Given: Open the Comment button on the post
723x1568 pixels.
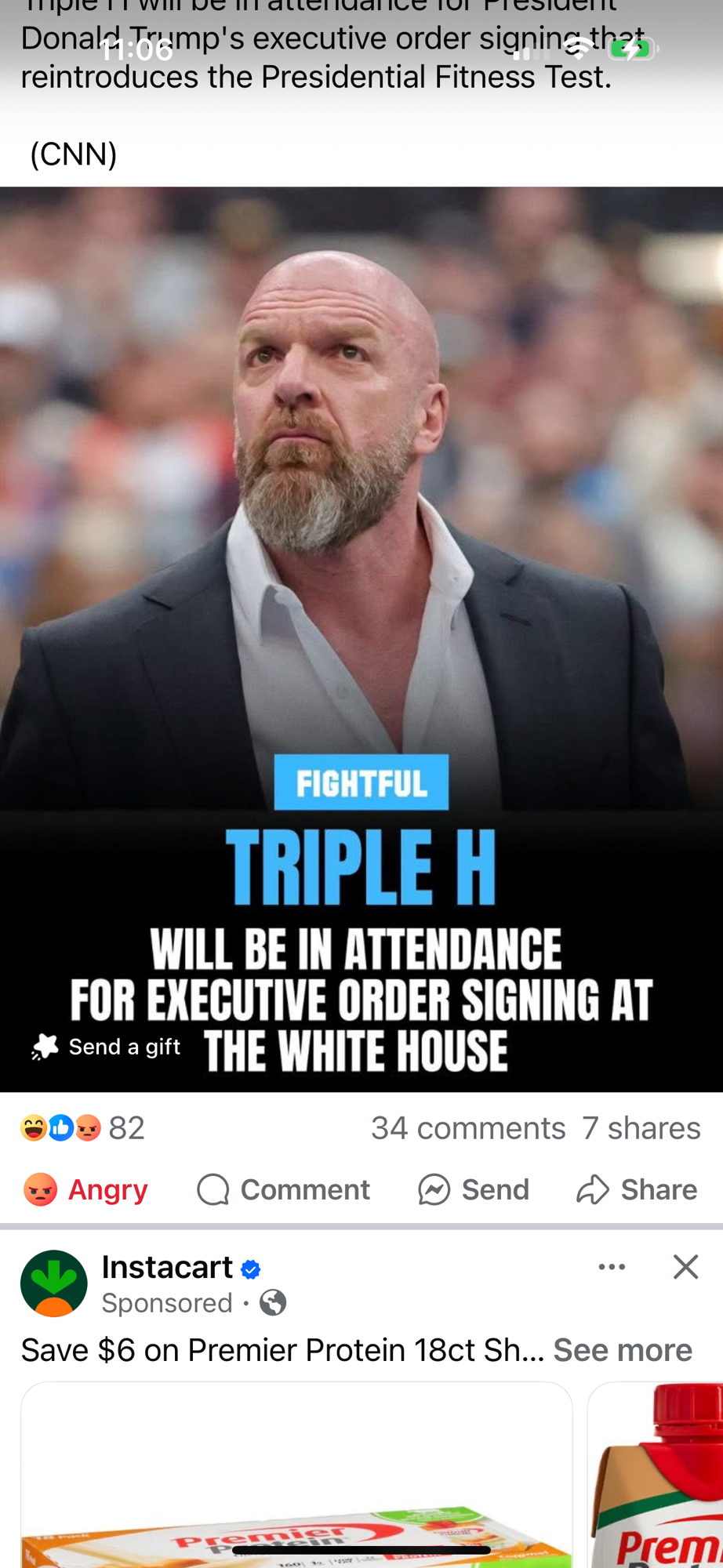Looking at the screenshot, I should 283,1189.
